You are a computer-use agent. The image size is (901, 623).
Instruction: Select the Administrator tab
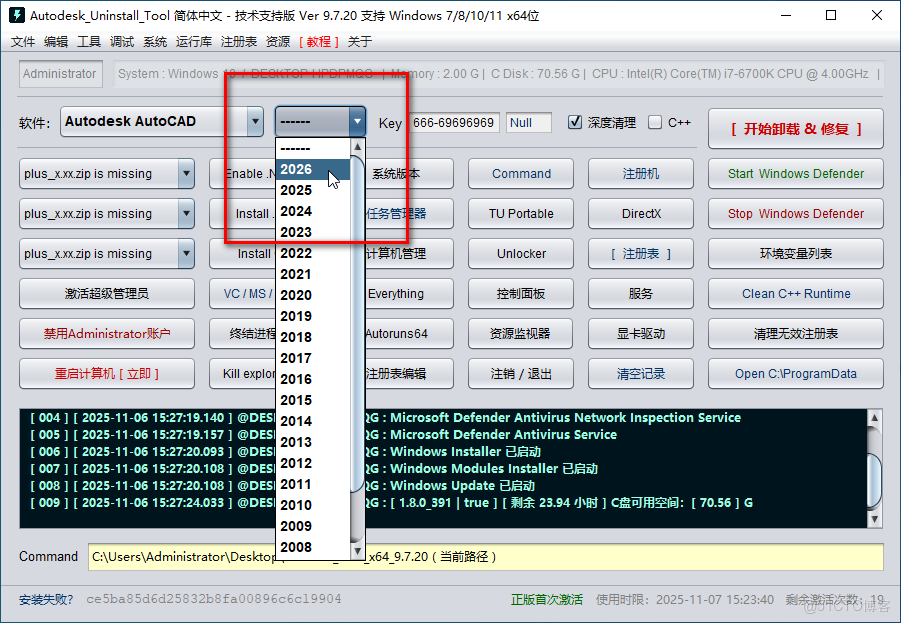click(59, 73)
